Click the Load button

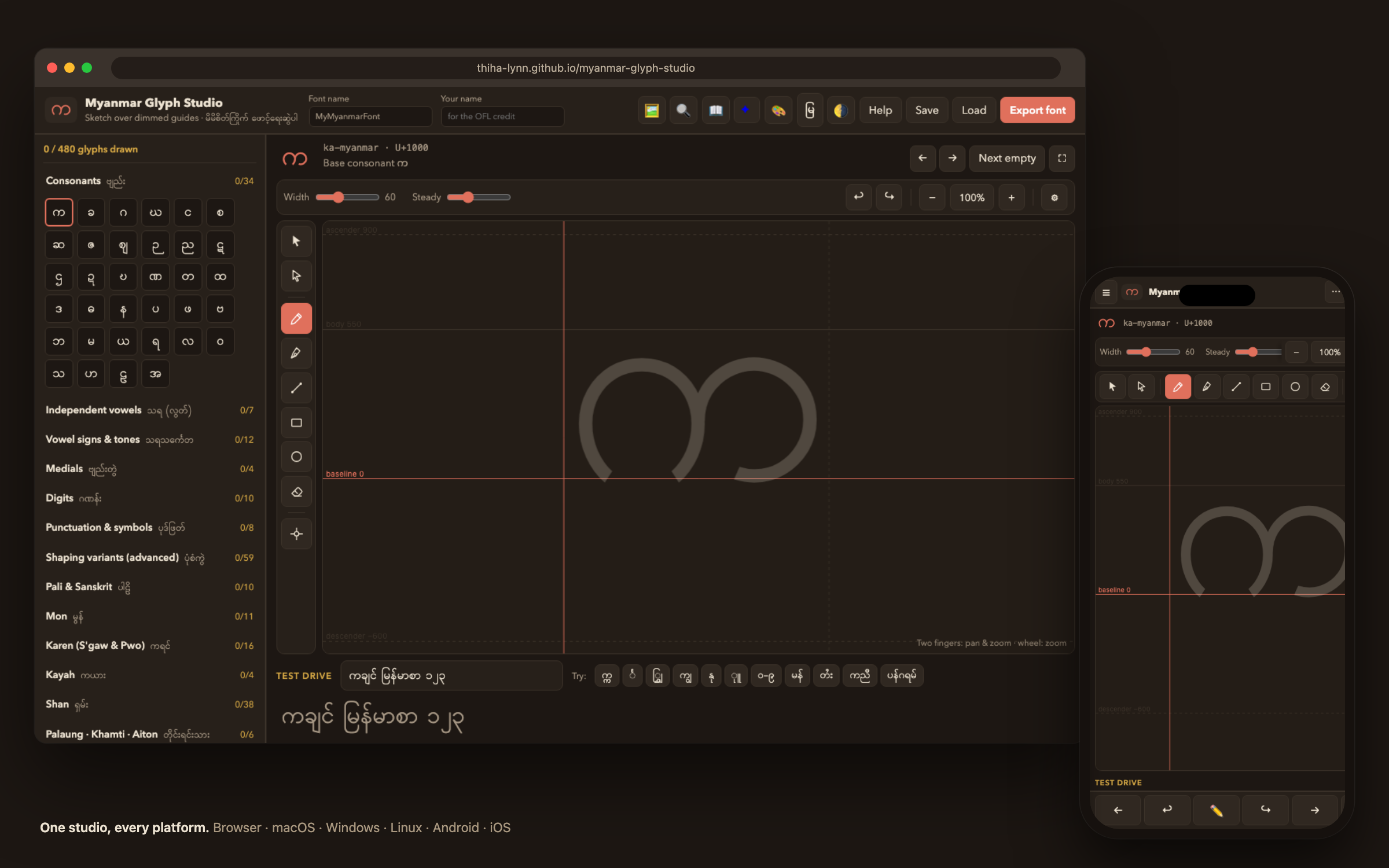pos(973,110)
